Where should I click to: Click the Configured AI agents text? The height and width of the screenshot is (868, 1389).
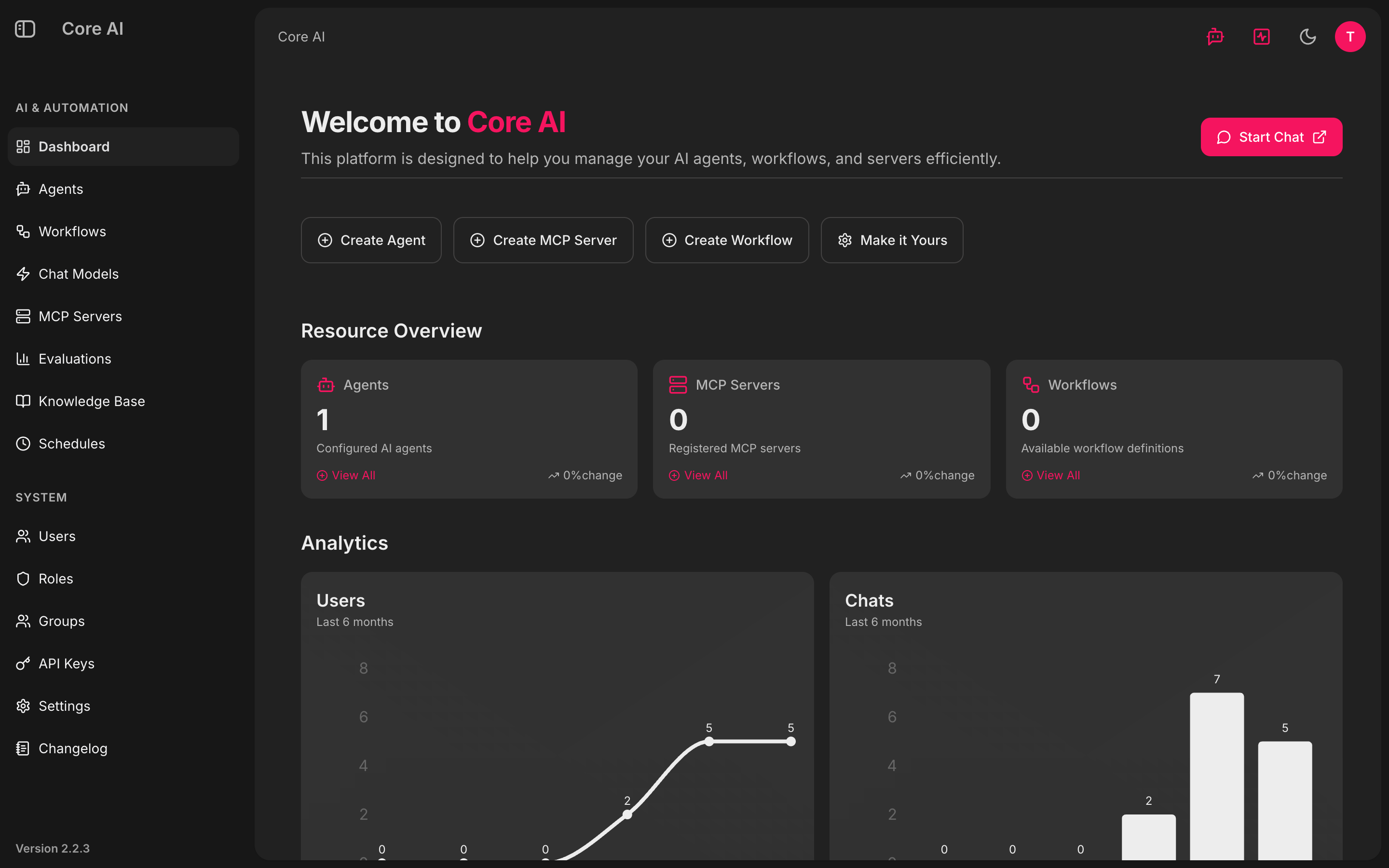coord(374,448)
